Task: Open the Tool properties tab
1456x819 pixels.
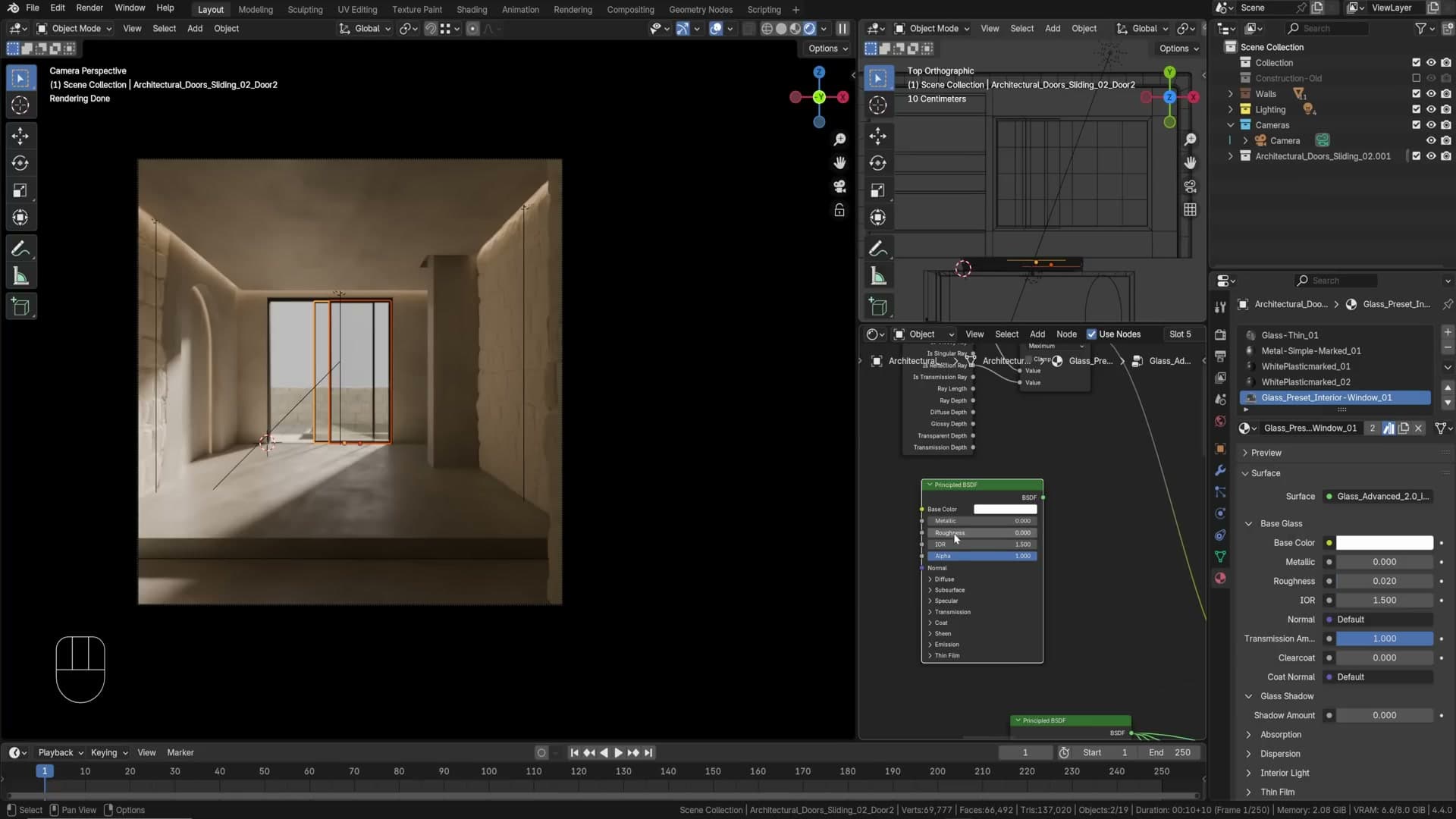Action: click(x=1220, y=307)
